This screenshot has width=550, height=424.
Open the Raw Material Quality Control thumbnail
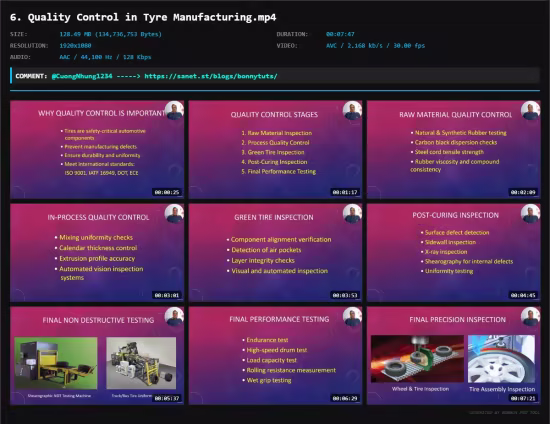[454, 150]
